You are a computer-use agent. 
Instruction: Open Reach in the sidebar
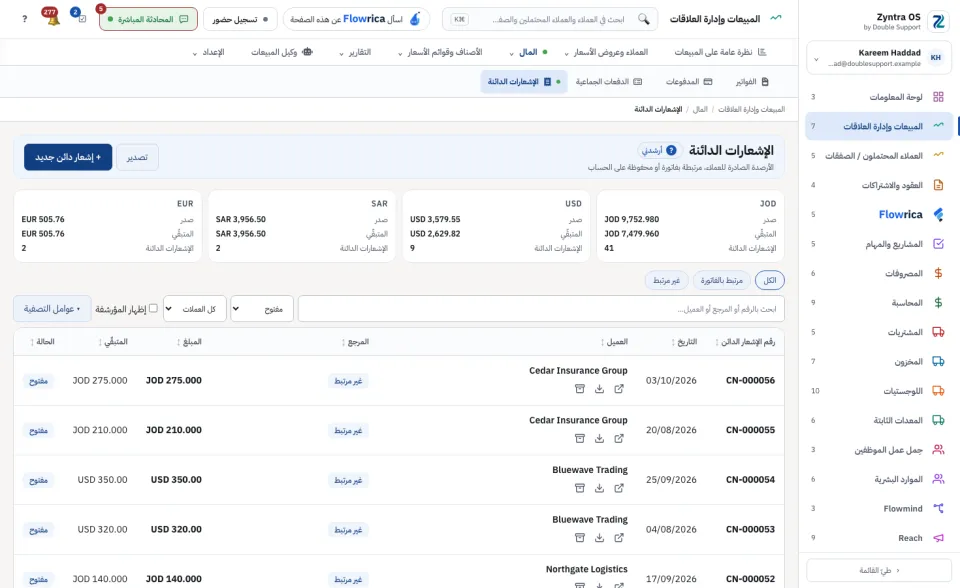point(879,538)
